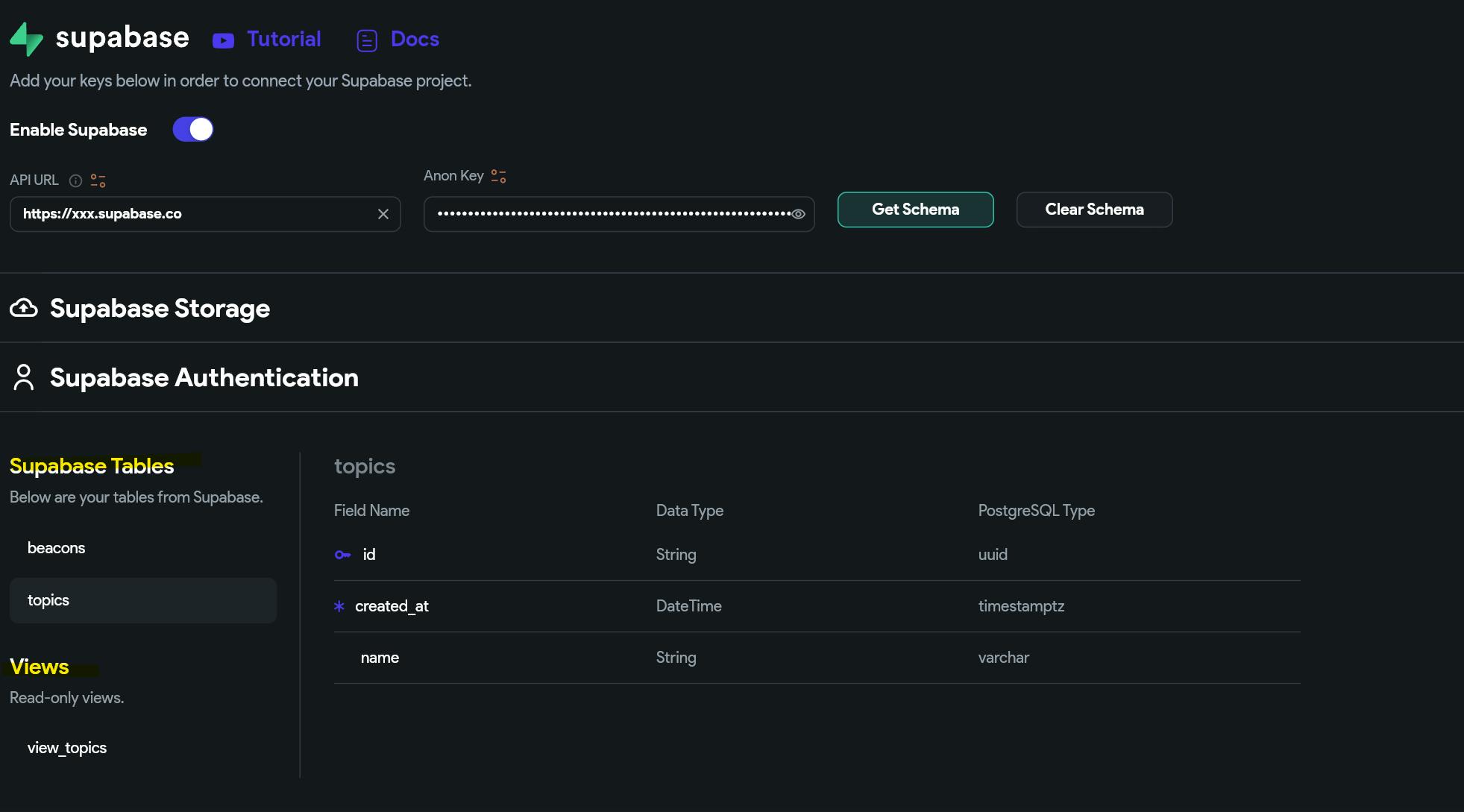Click the primary key icon next to id
This screenshot has width=1464, height=812.
342,555
